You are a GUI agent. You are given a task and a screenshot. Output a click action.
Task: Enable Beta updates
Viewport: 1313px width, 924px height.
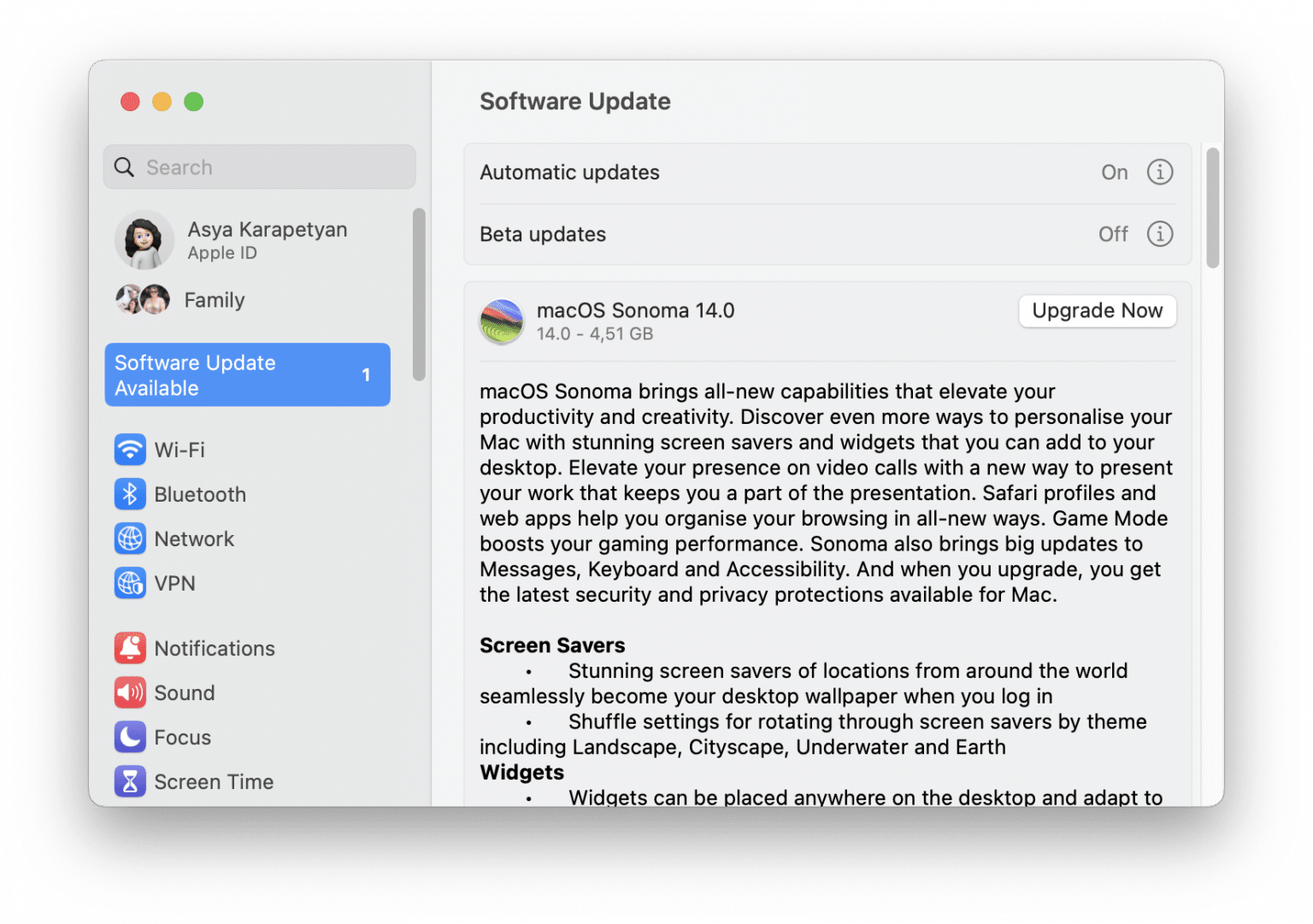(x=1113, y=233)
